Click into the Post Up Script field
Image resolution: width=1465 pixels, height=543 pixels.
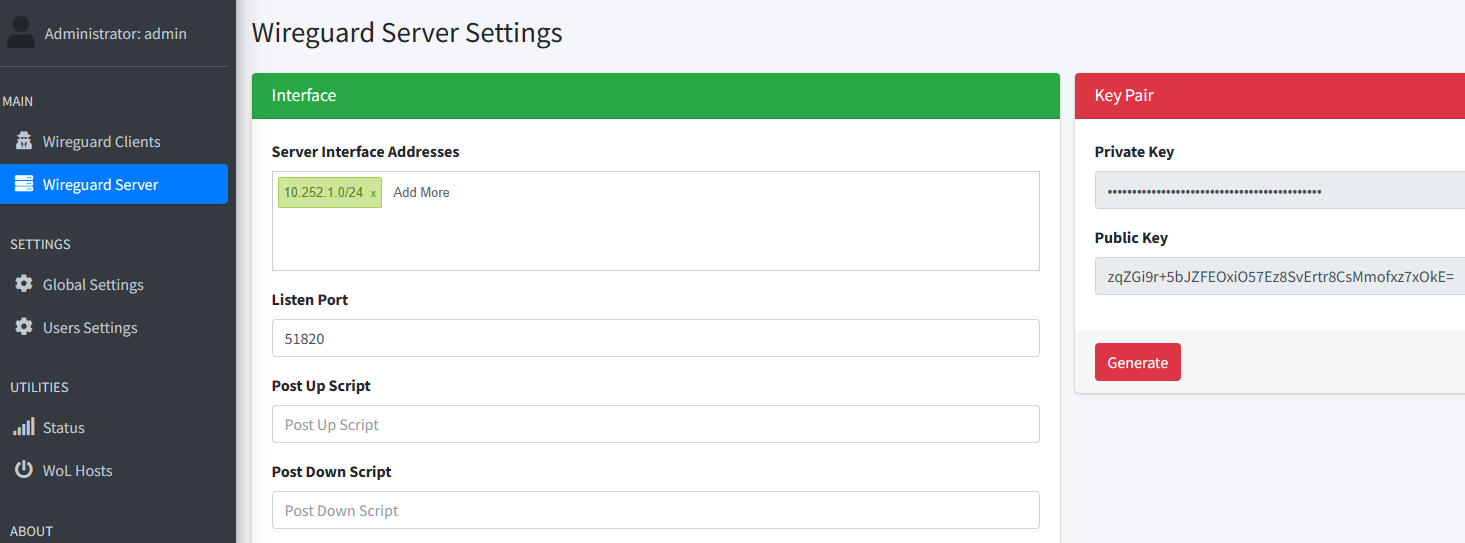655,425
